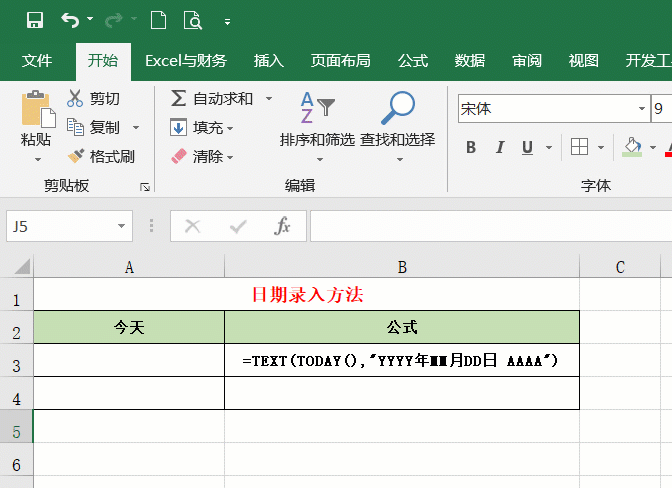This screenshot has height=488, width=672.
Task: Select cell B3 containing the TEXT formula
Action: [401, 360]
